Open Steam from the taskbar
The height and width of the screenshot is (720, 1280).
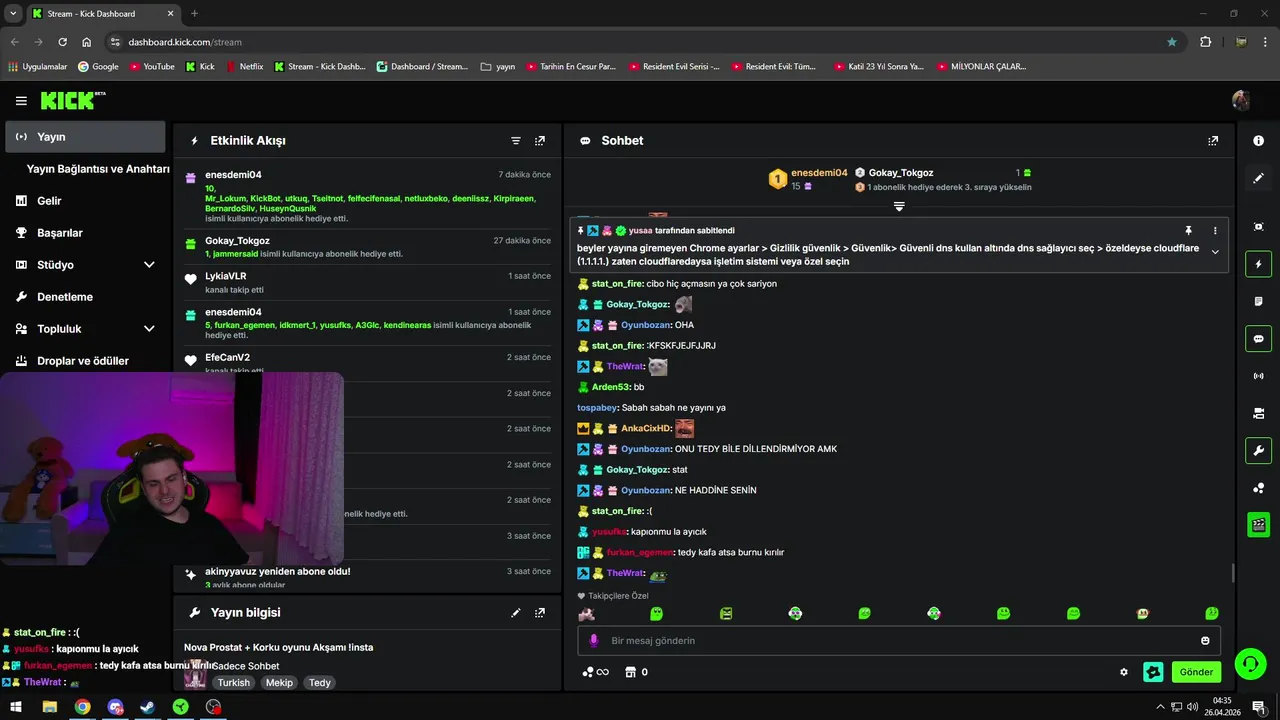click(147, 707)
